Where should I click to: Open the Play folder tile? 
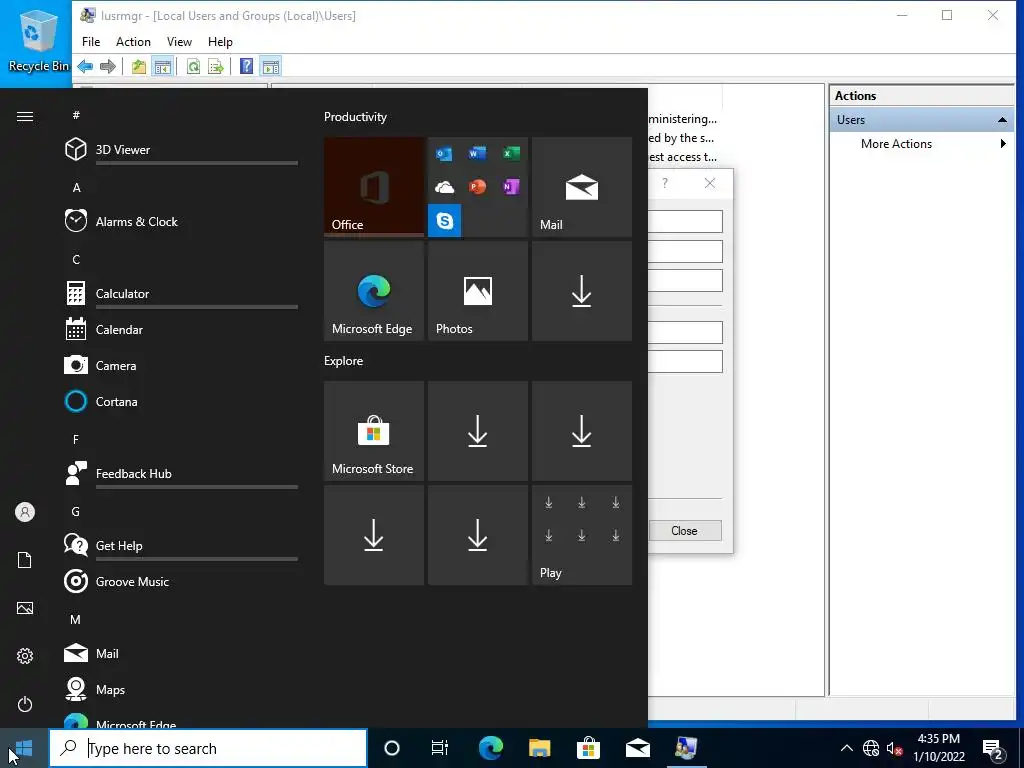pos(582,535)
